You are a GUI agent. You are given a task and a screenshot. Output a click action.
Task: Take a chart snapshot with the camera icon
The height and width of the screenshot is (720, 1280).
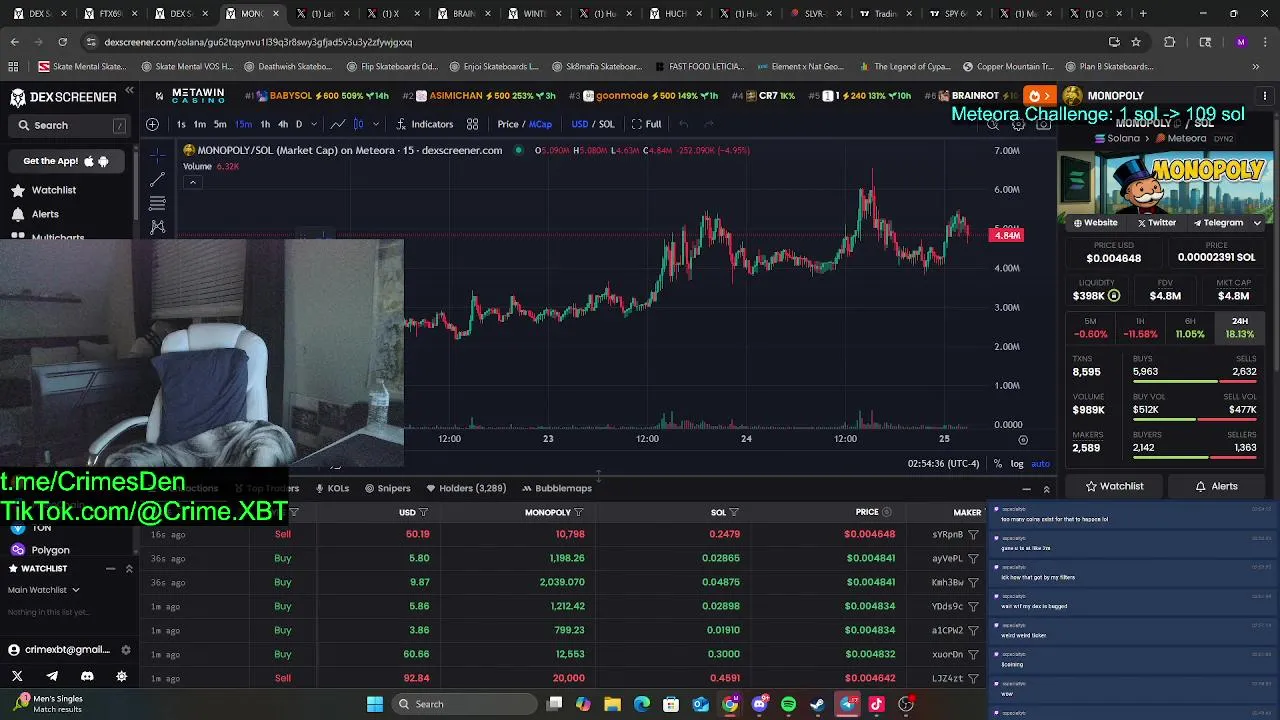(1043, 125)
